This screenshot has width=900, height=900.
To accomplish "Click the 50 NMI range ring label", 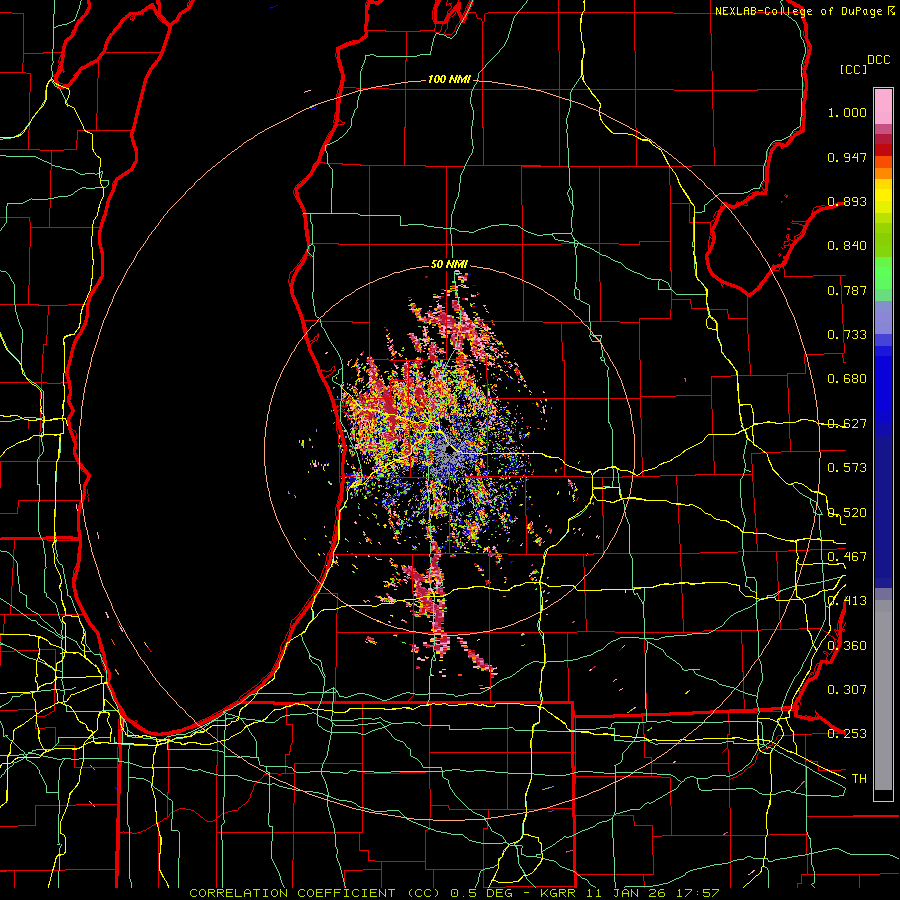I will coord(449,265).
